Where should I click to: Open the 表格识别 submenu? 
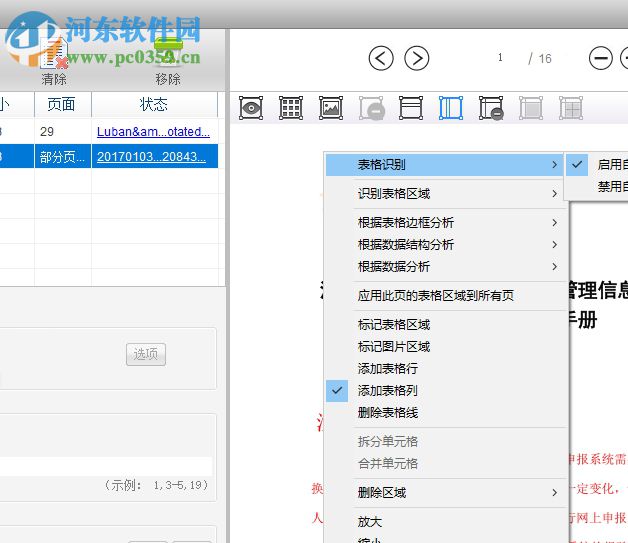click(444, 165)
